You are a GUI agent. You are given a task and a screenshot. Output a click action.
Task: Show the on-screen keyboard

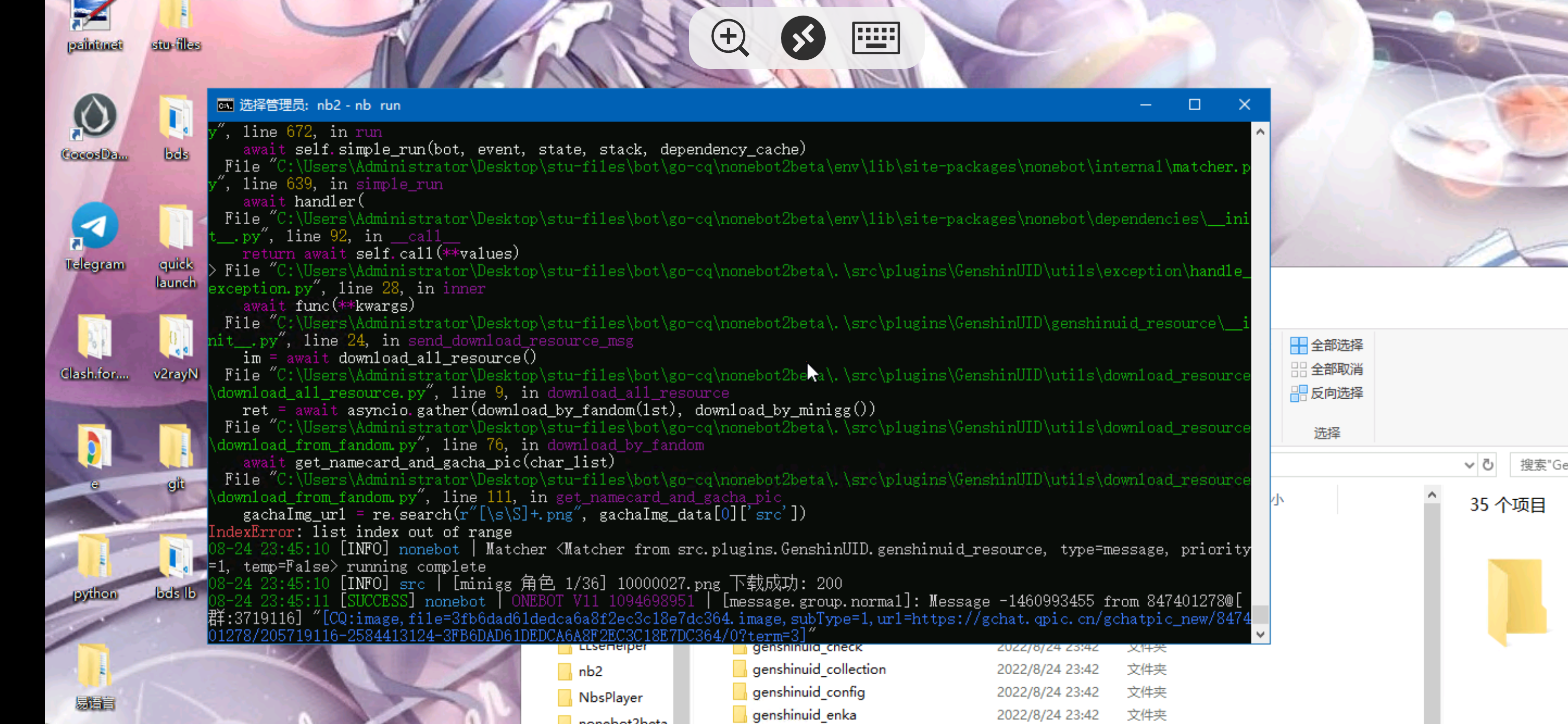pyautogui.click(x=876, y=38)
